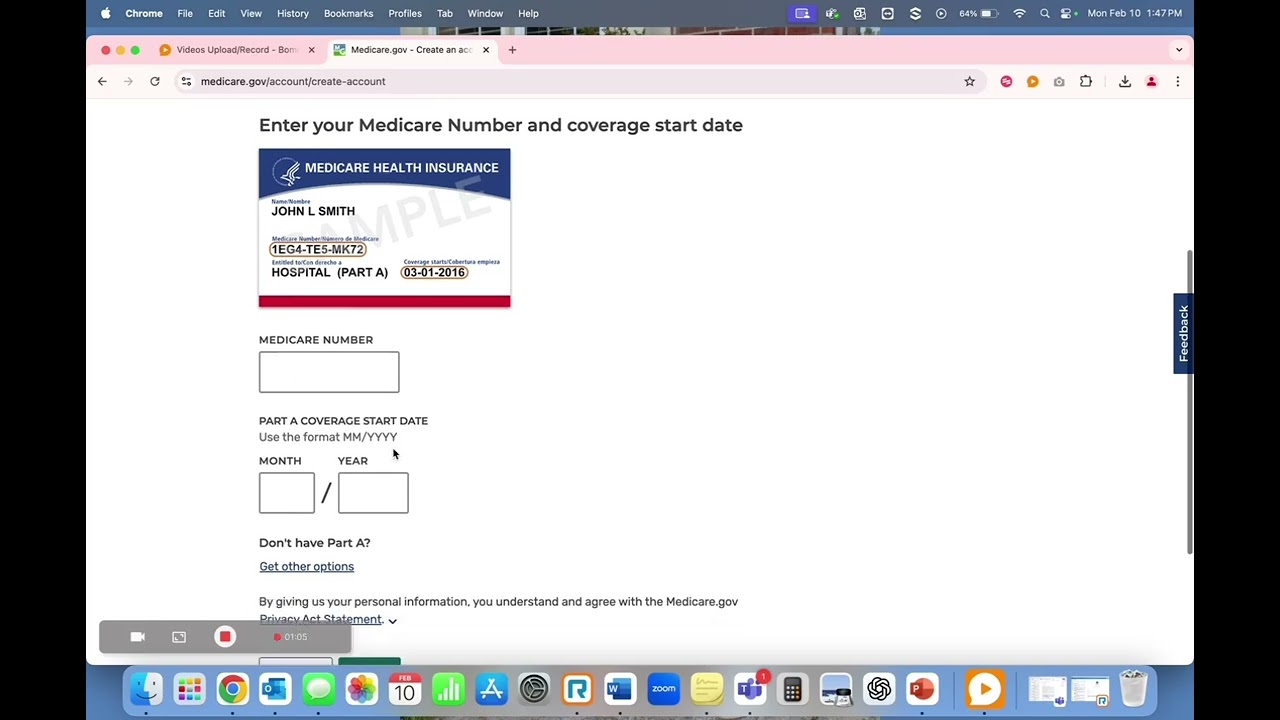Image resolution: width=1280 pixels, height=720 pixels.
Task: Close the Videos Upload/Record tab
Action: 311,49
